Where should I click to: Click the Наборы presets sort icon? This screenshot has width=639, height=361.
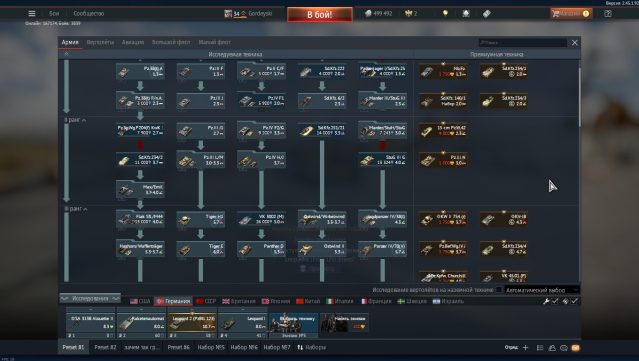point(300,347)
